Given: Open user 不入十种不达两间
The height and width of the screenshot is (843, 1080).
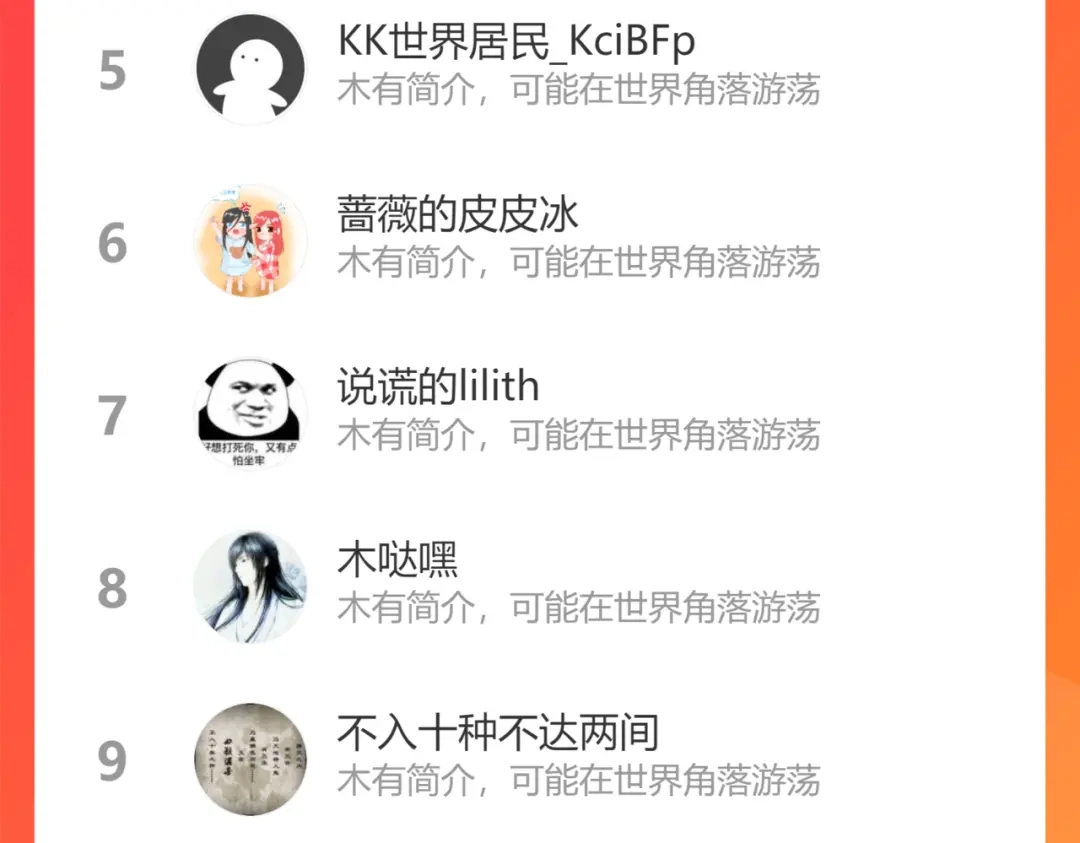Looking at the screenshot, I should pos(498,732).
